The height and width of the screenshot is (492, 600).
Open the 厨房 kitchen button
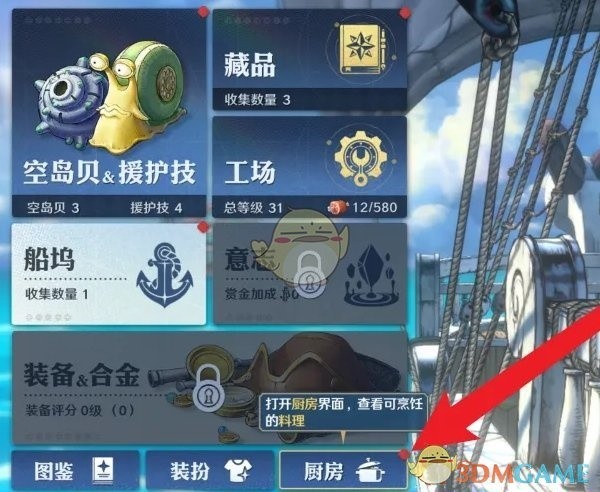[343, 470]
